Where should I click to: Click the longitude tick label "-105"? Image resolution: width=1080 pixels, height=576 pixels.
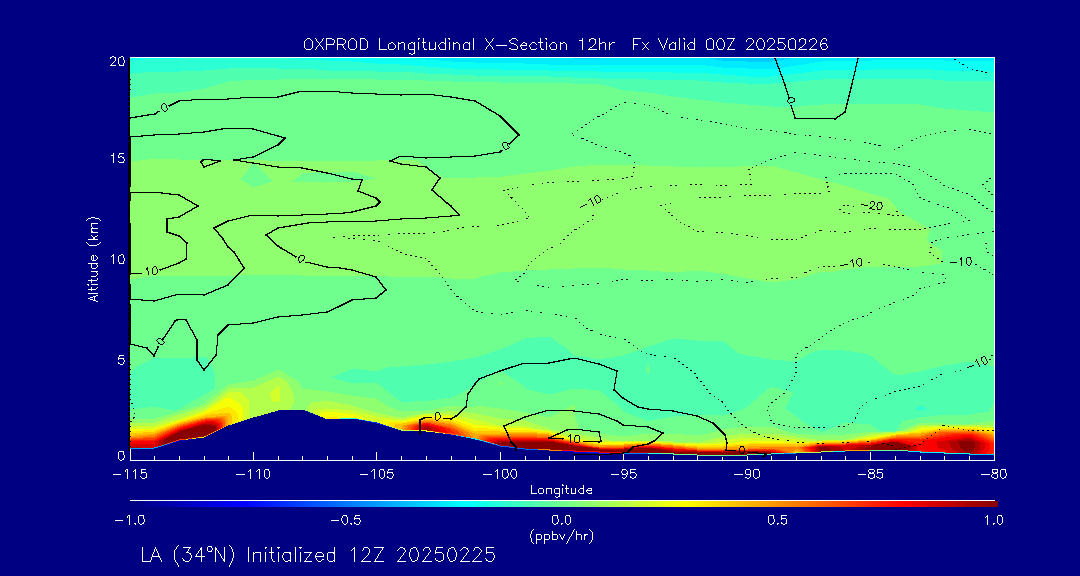(x=377, y=474)
